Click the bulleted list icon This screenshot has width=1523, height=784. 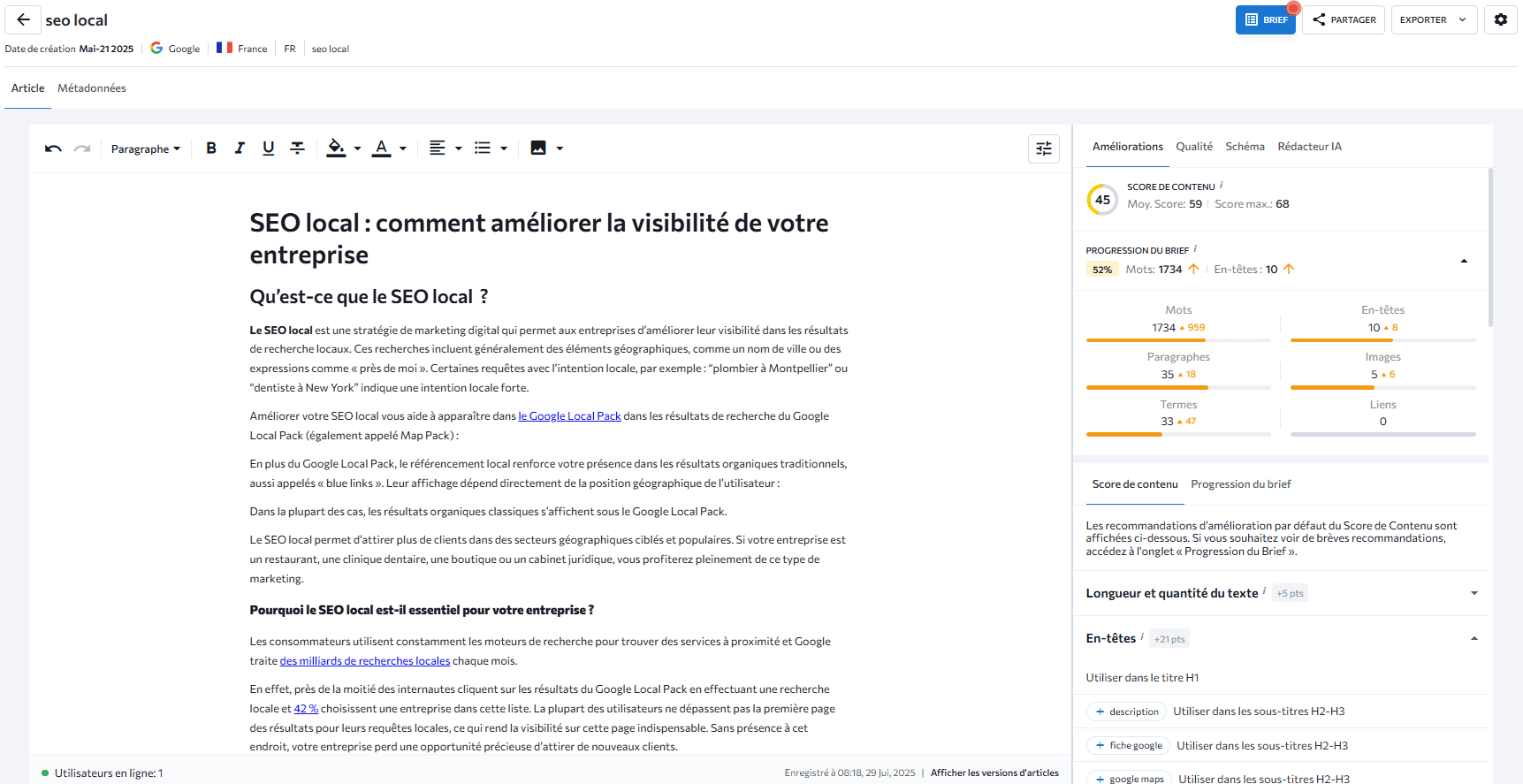(x=483, y=148)
